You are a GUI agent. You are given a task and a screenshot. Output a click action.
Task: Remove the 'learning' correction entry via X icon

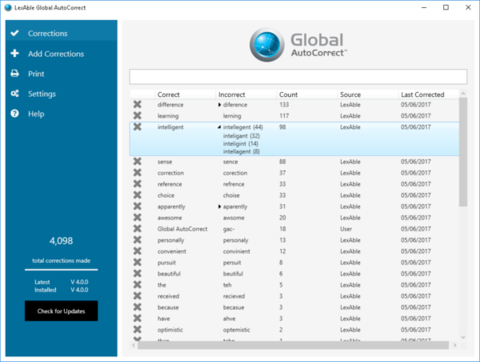point(137,116)
